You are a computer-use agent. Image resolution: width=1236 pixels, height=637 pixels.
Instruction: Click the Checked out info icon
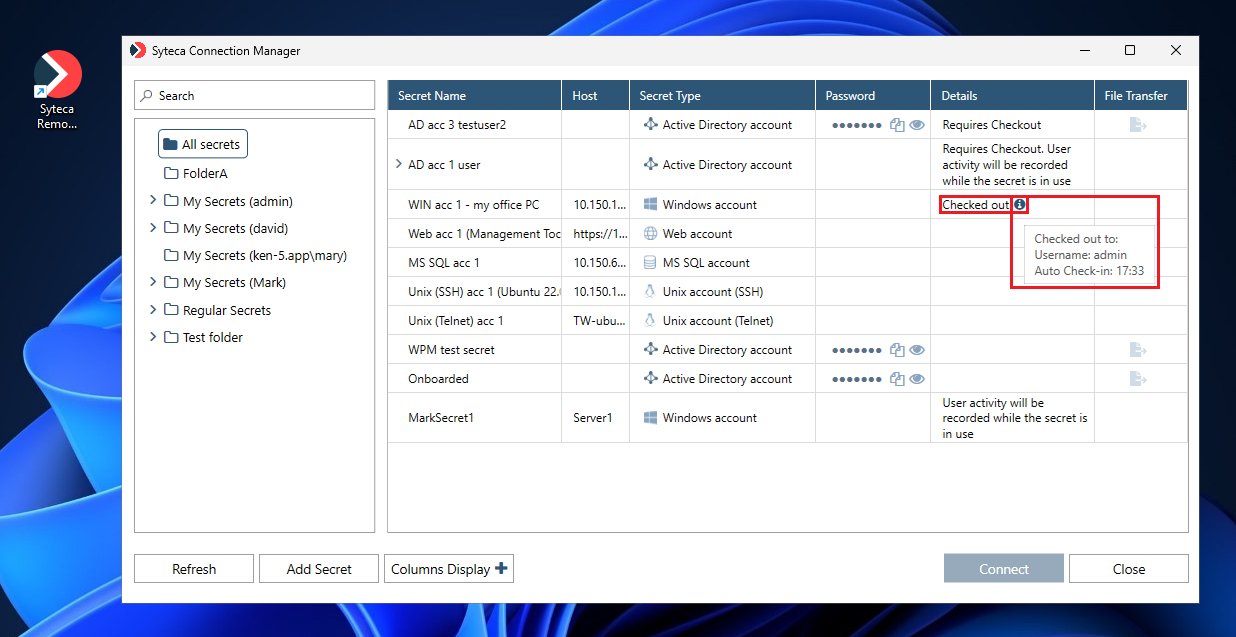[x=1019, y=205]
